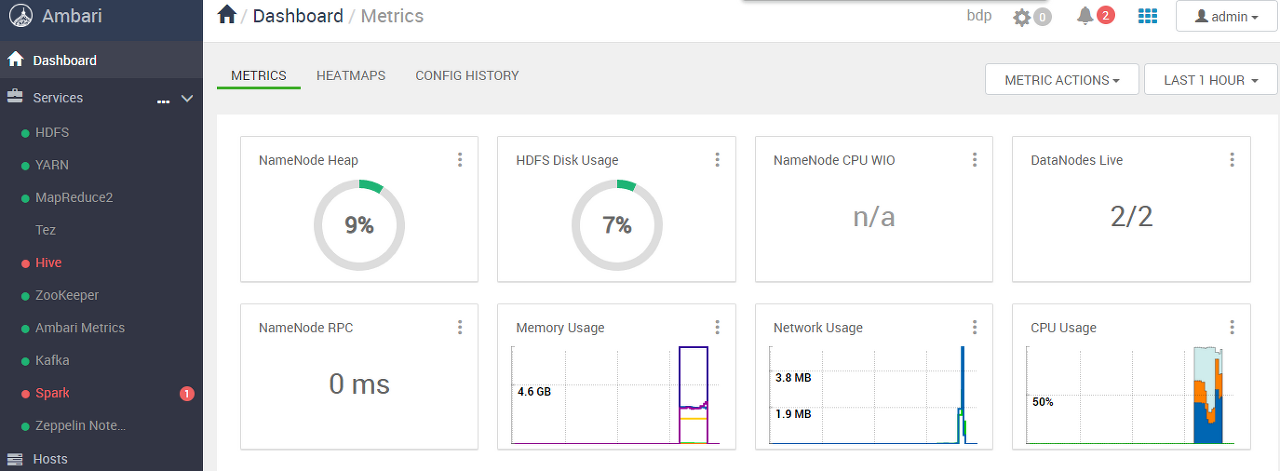Click the Spark alert badge
This screenshot has width=1280, height=471.
coord(187,394)
